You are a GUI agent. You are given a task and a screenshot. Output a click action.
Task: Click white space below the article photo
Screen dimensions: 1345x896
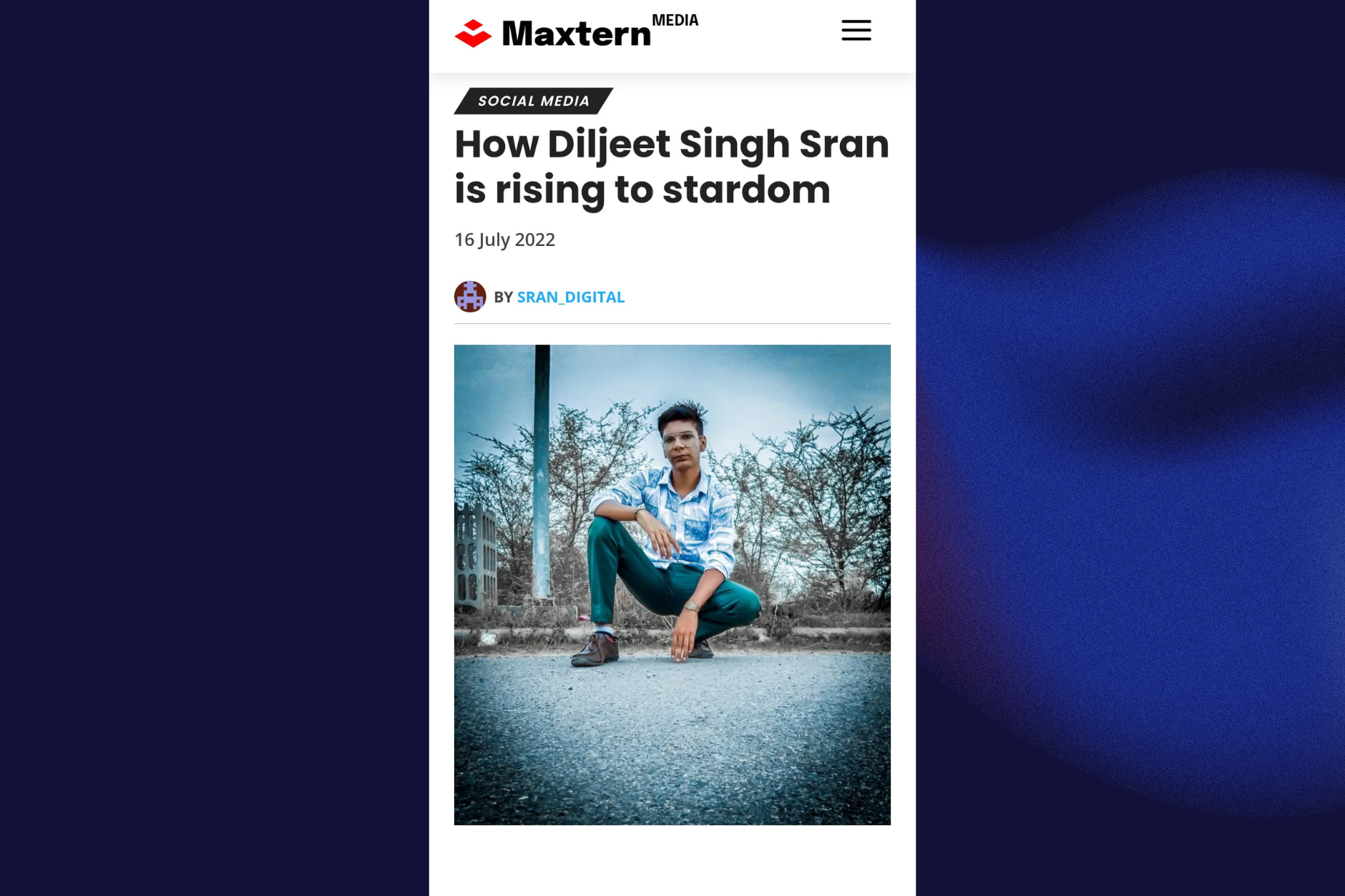tap(672, 860)
